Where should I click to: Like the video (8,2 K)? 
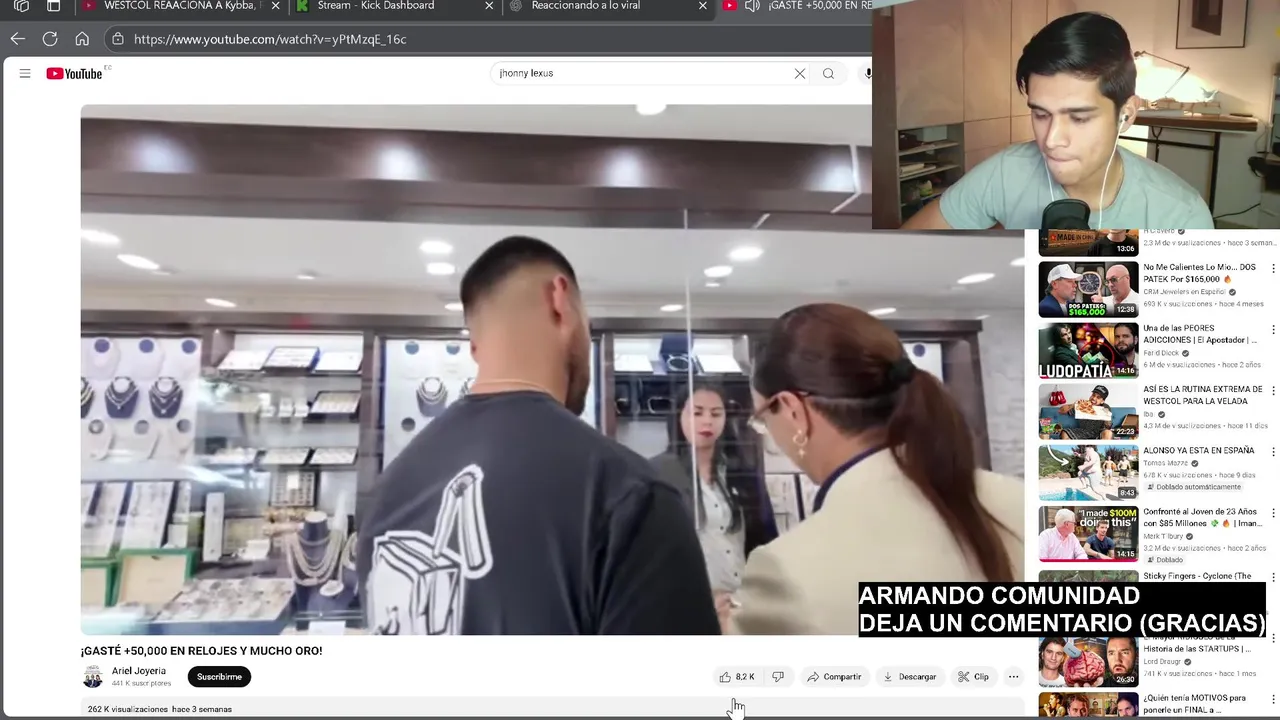click(736, 677)
